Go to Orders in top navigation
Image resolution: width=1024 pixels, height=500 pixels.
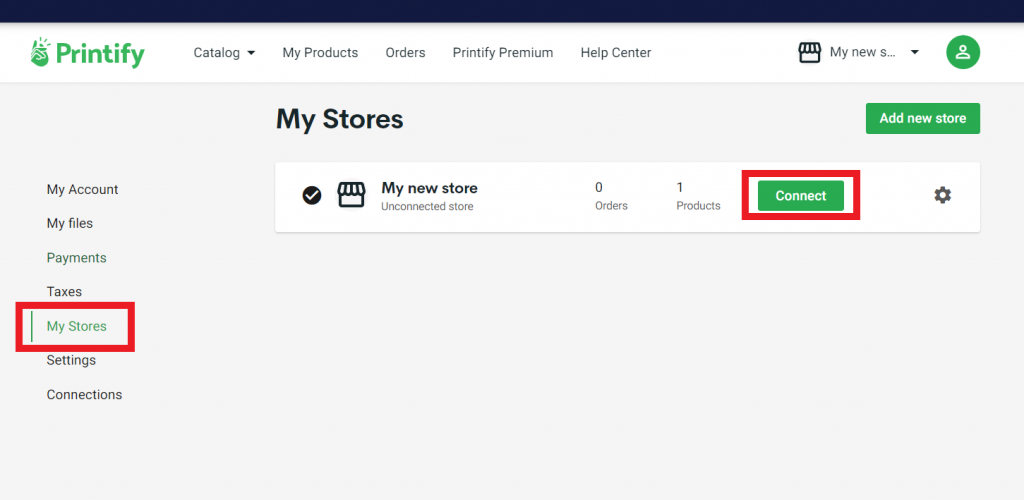[x=405, y=53]
